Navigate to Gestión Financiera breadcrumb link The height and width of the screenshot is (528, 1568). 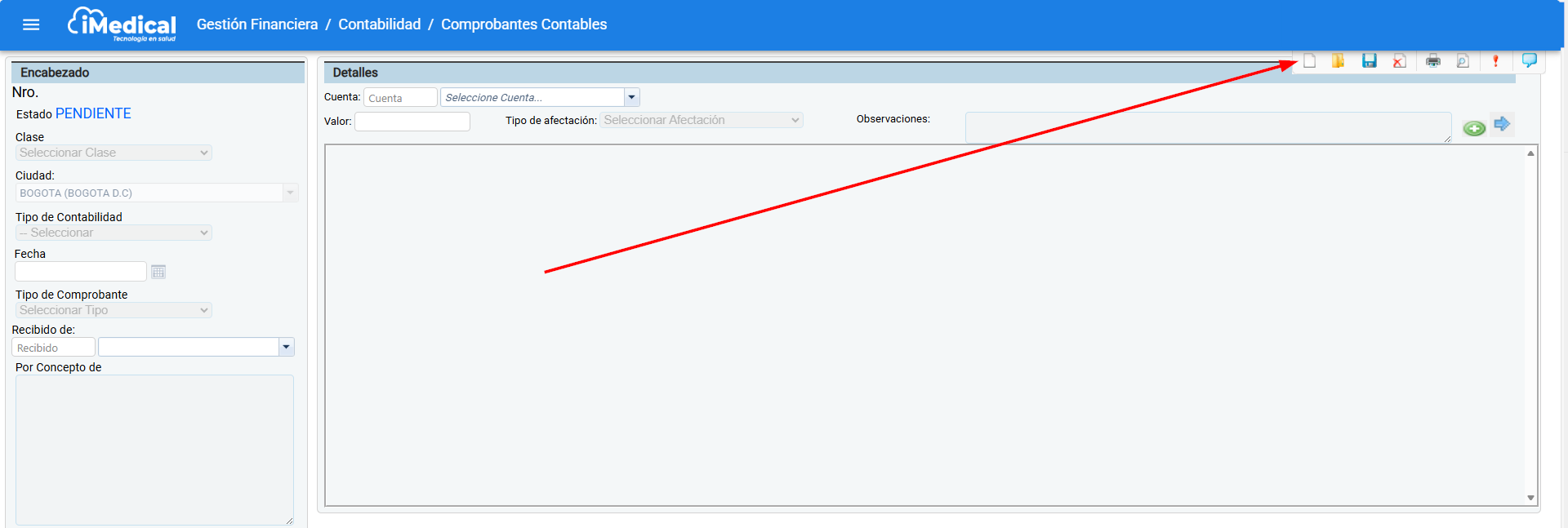click(257, 24)
